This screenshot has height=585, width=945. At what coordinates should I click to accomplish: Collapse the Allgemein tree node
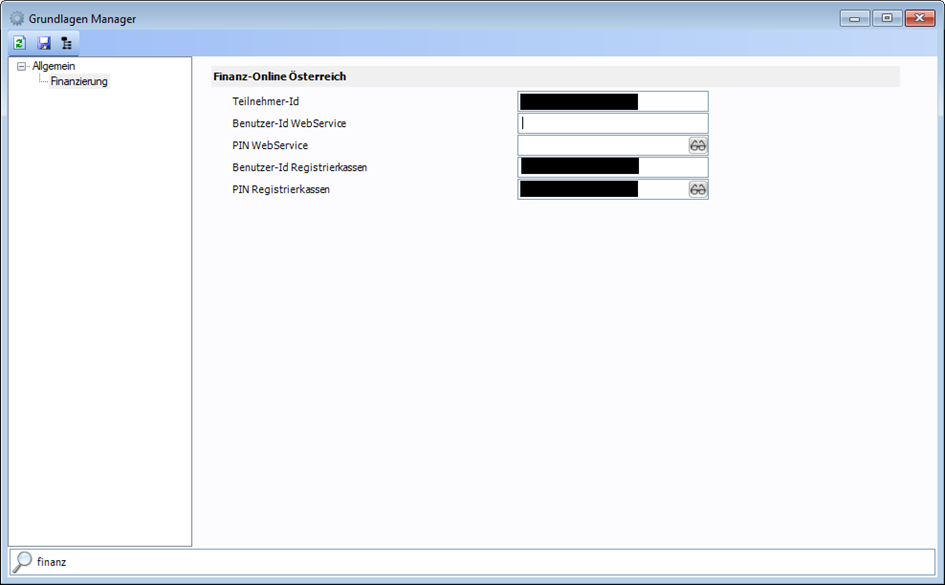[22, 67]
